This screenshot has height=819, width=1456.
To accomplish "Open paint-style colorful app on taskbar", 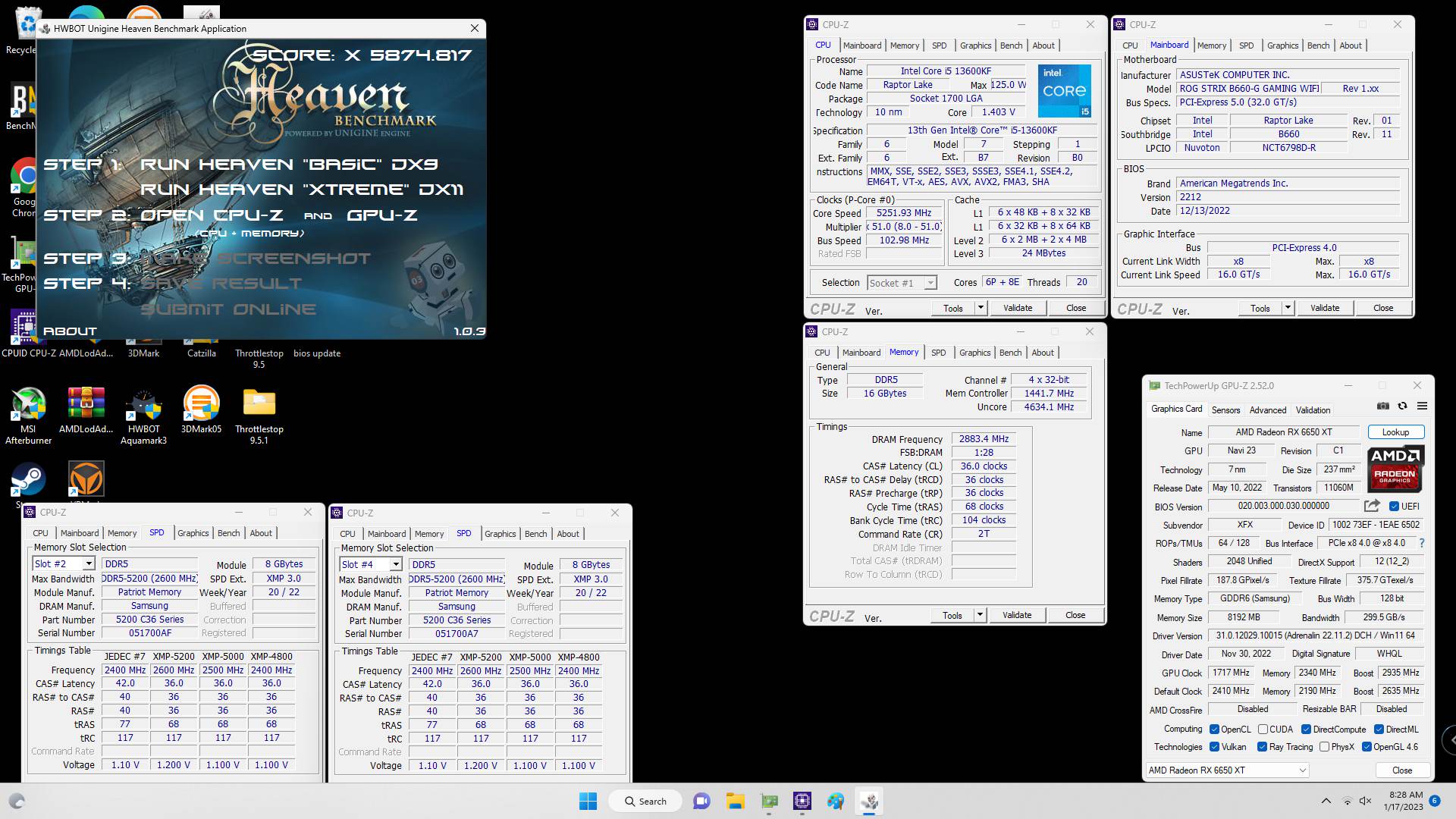I will 836,801.
